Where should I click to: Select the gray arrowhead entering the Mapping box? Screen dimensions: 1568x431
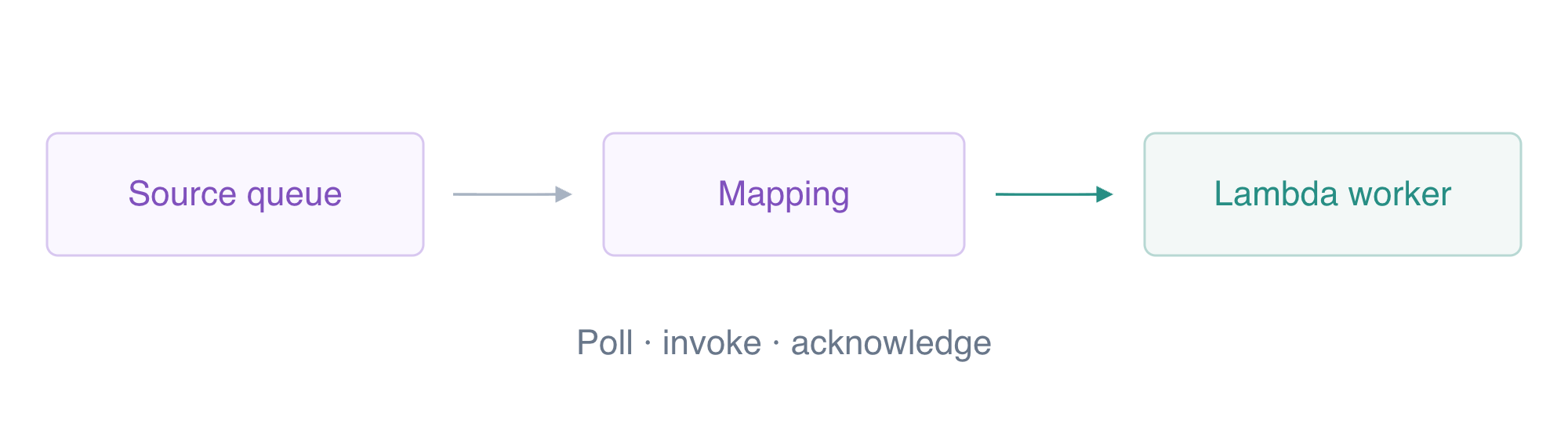564,194
